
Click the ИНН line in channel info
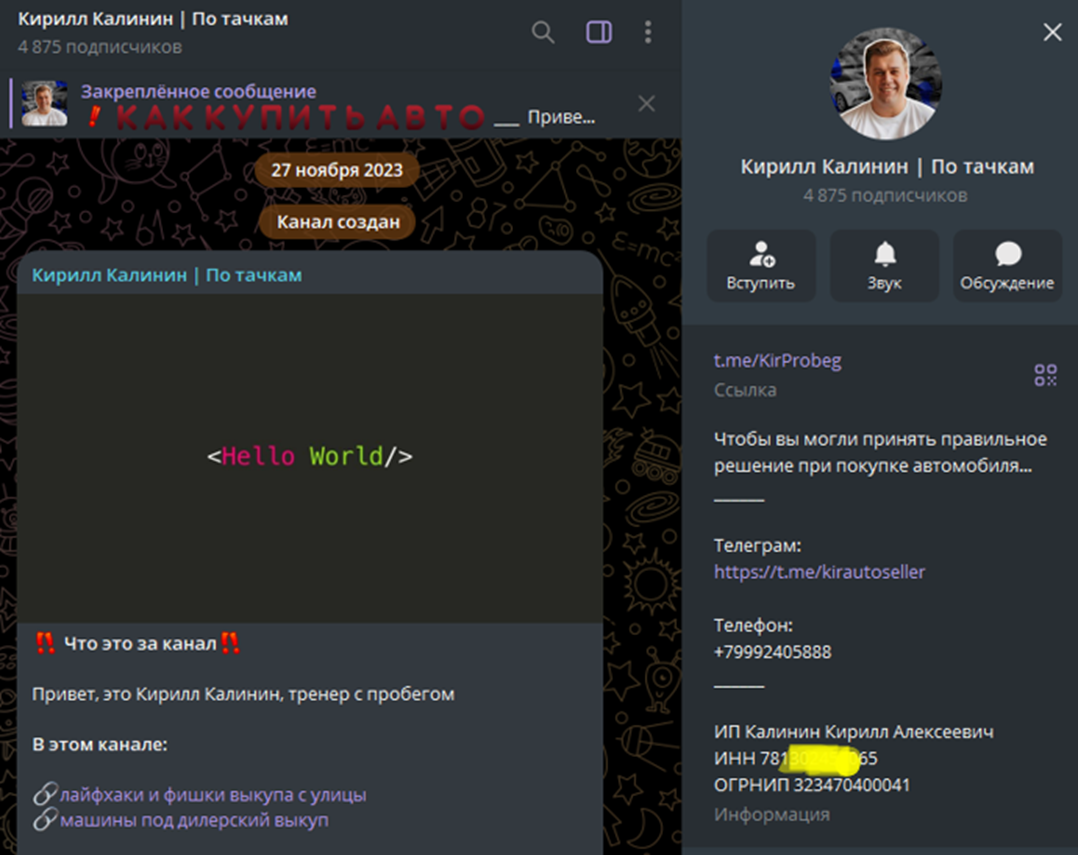click(x=795, y=758)
